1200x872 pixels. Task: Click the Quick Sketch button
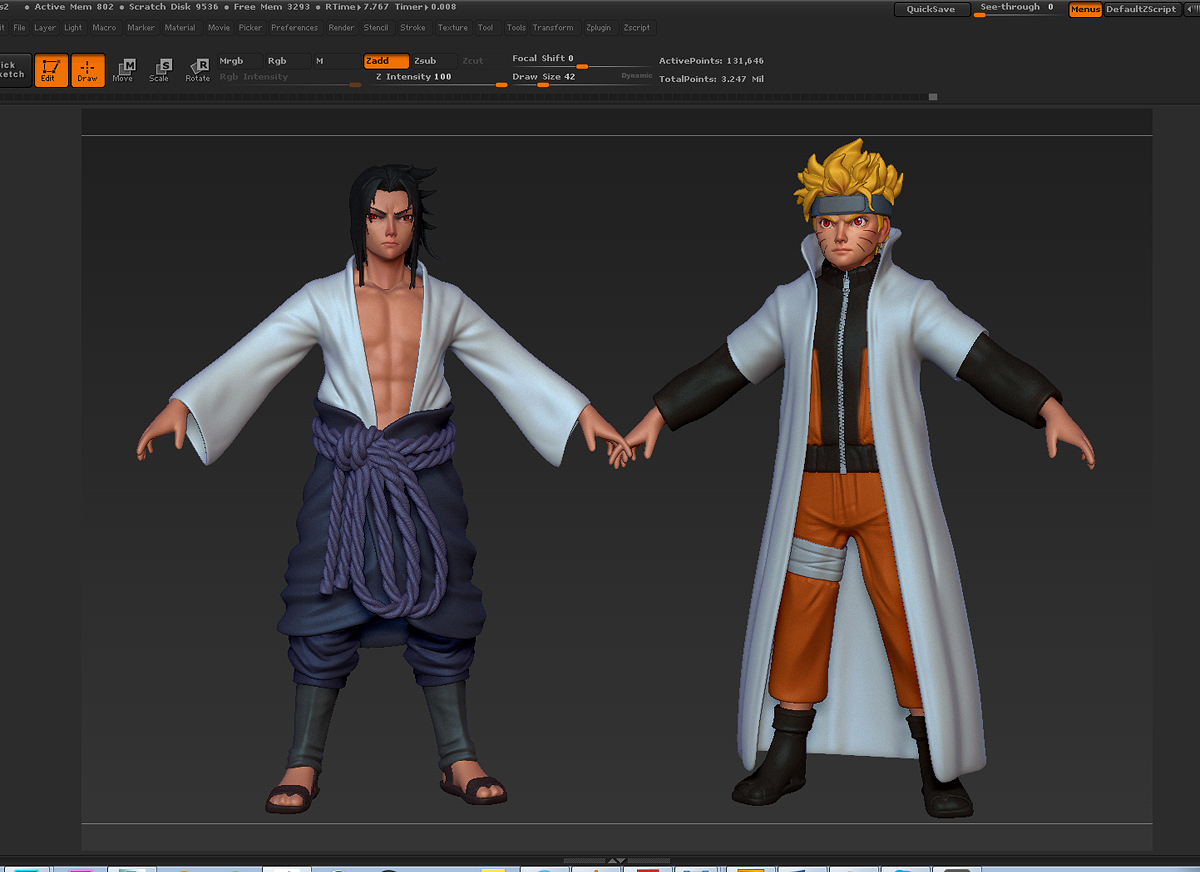tap(14, 71)
